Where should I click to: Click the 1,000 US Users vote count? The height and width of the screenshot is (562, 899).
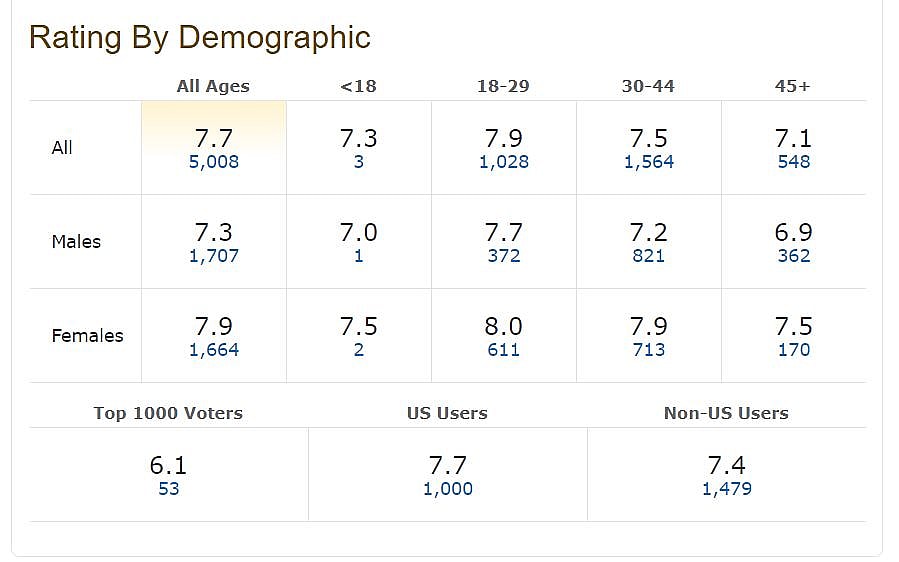point(448,489)
